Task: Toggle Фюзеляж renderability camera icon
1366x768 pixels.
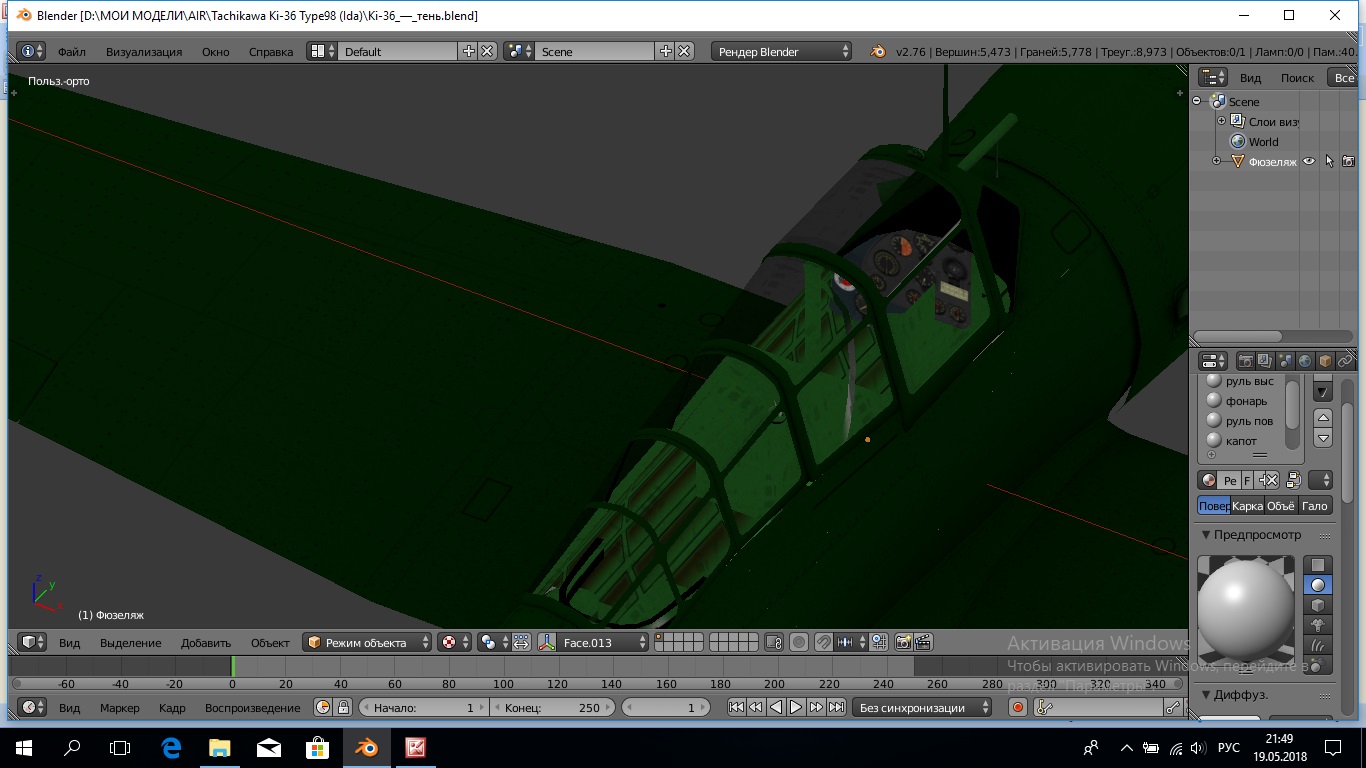Action: click(x=1348, y=161)
